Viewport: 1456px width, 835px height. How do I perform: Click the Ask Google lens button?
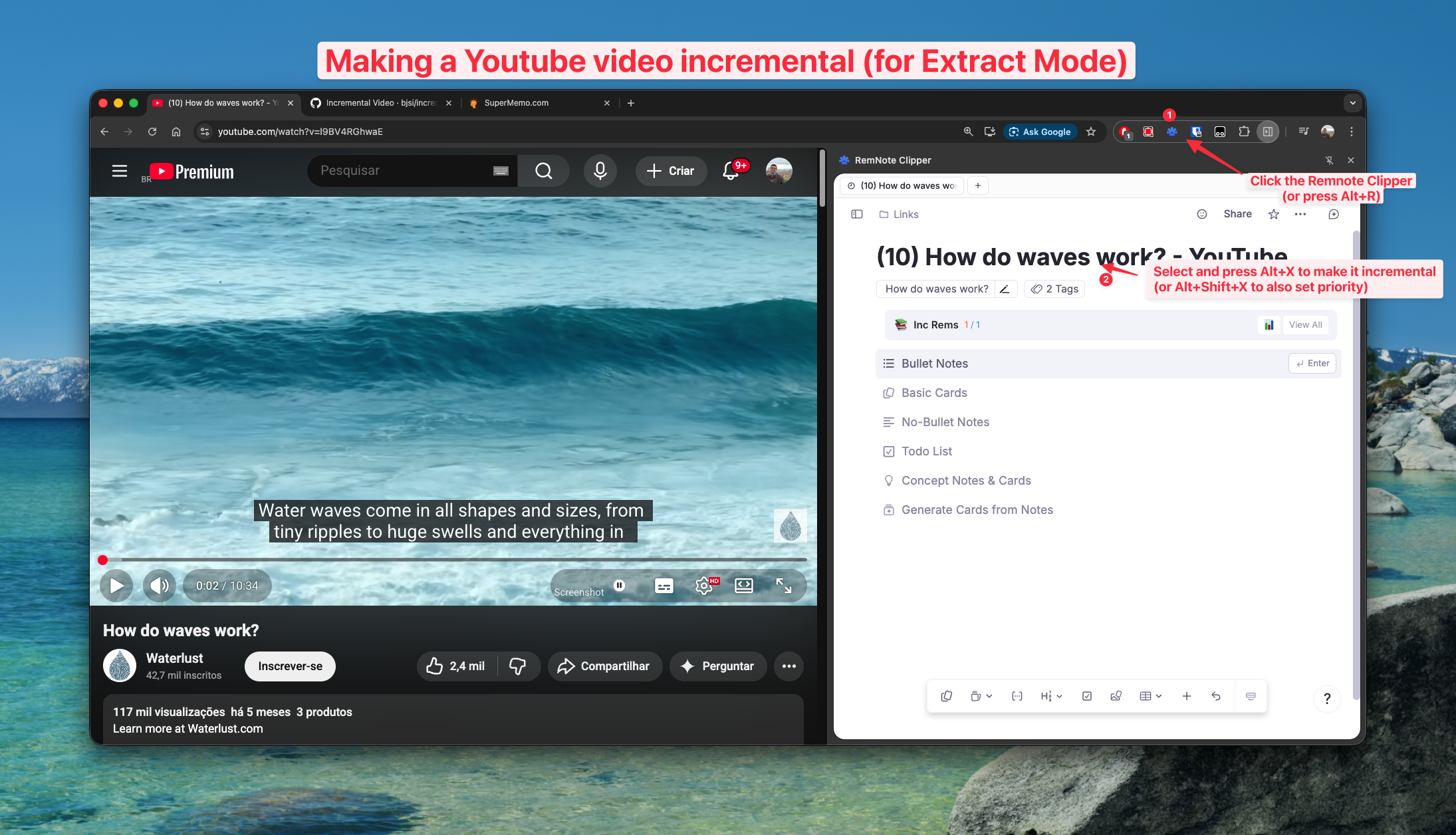coord(1040,132)
